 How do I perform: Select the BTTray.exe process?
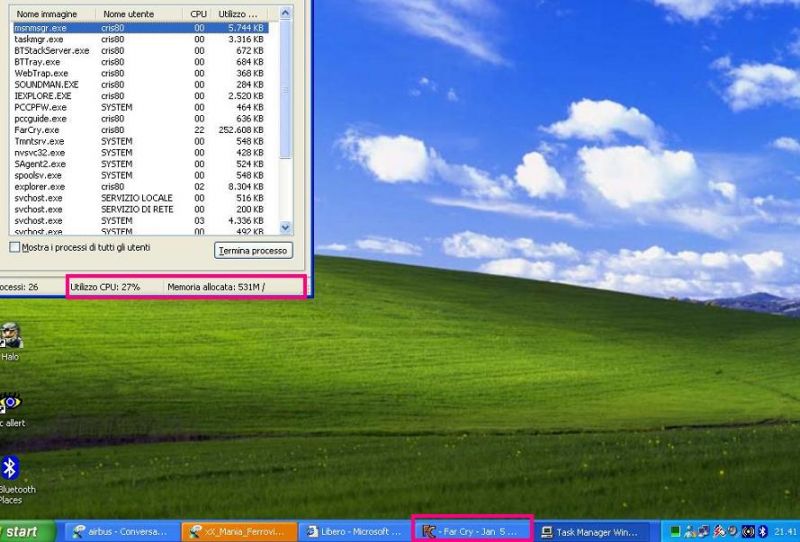coord(140,62)
